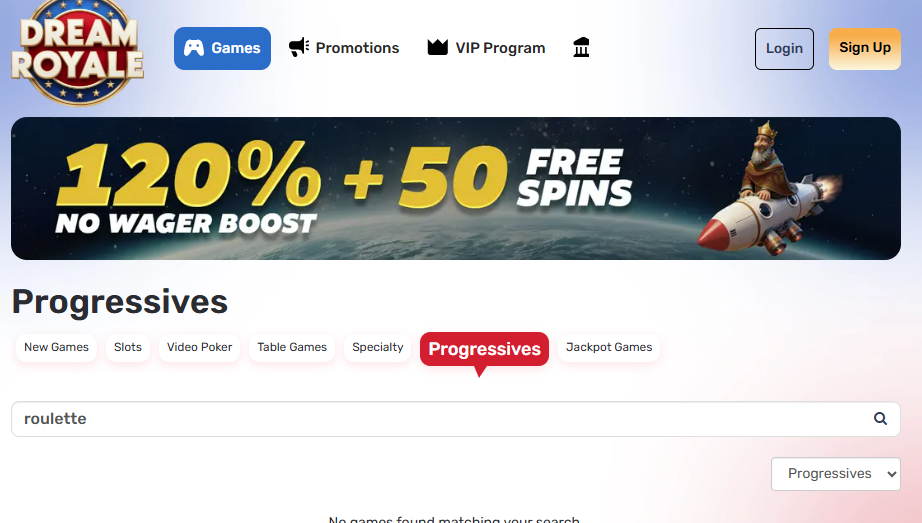This screenshot has height=523, width=922.
Task: Click the search field containing roulette
Action: (x=456, y=419)
